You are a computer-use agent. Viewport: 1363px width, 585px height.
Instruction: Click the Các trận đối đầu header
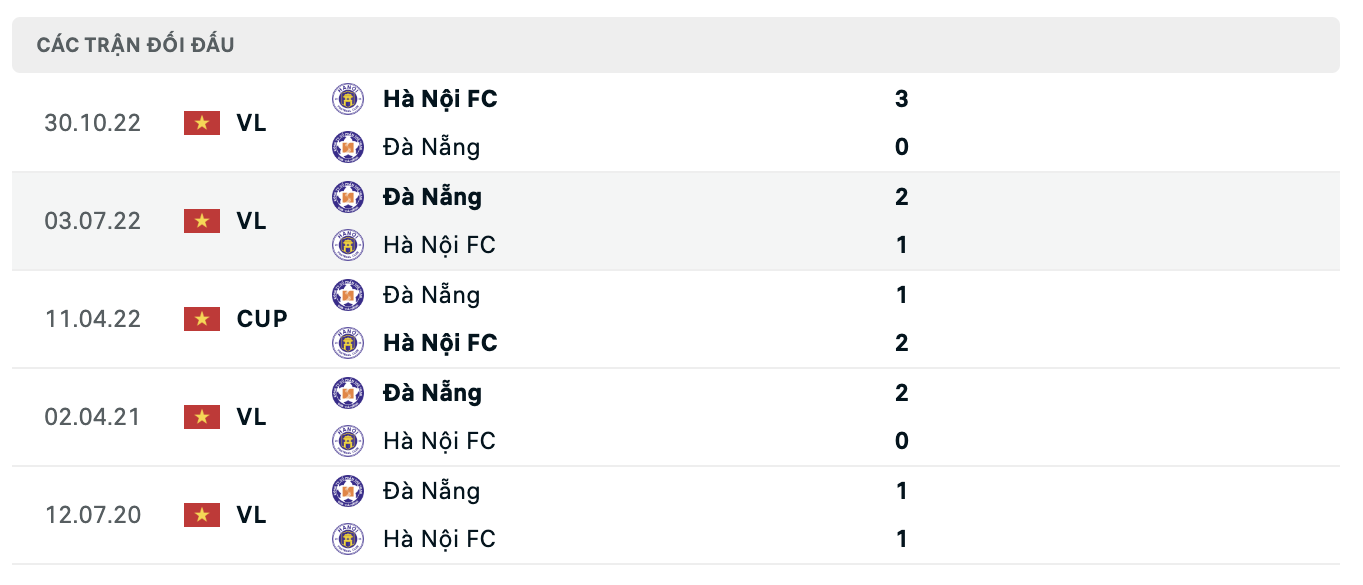[x=136, y=45]
